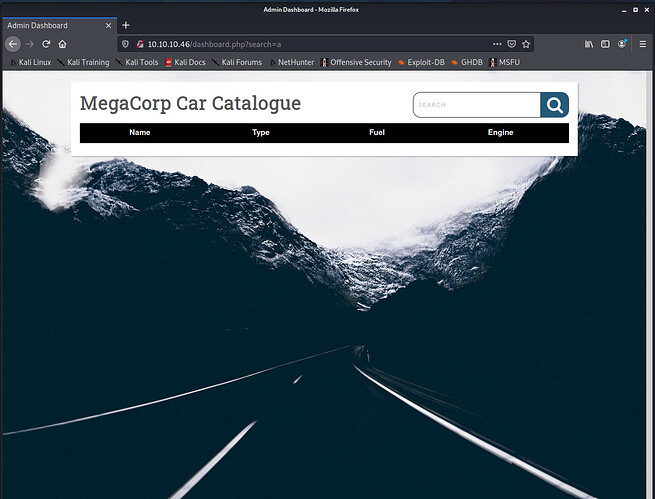Click the Name column header
The height and width of the screenshot is (499, 655).
(140, 132)
